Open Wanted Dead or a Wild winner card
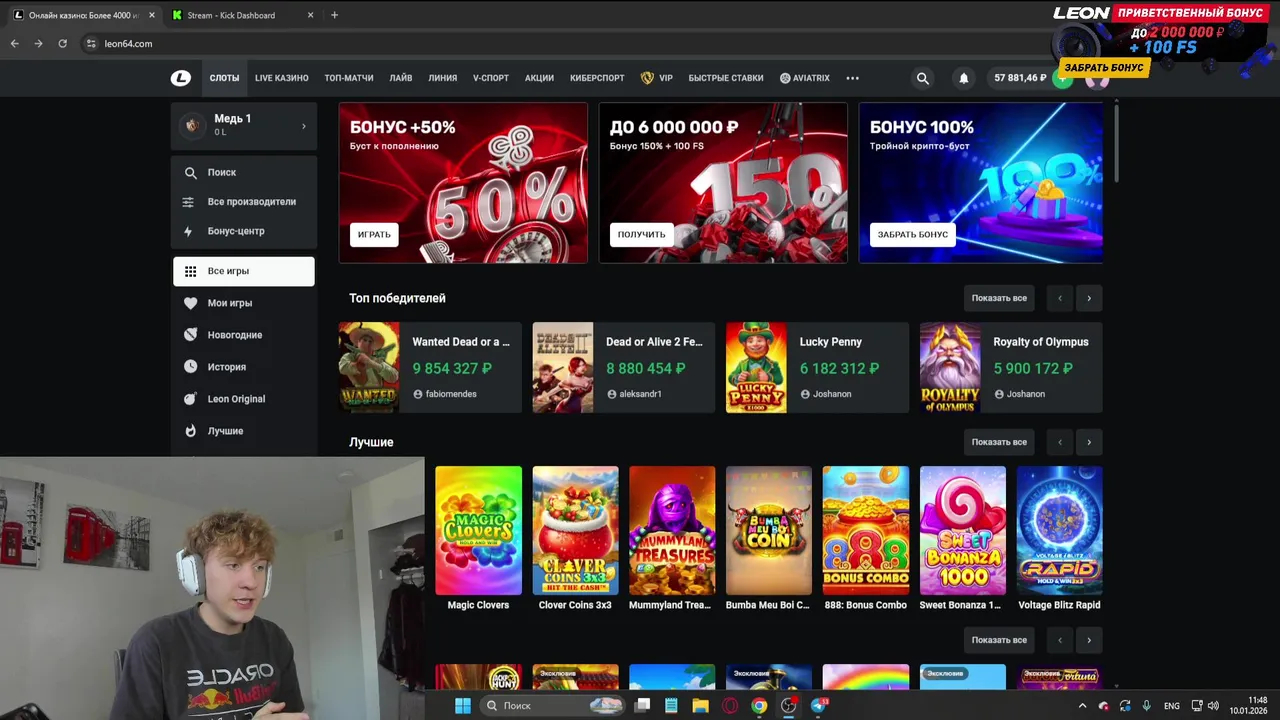Viewport: 1280px width, 720px height. click(x=430, y=367)
